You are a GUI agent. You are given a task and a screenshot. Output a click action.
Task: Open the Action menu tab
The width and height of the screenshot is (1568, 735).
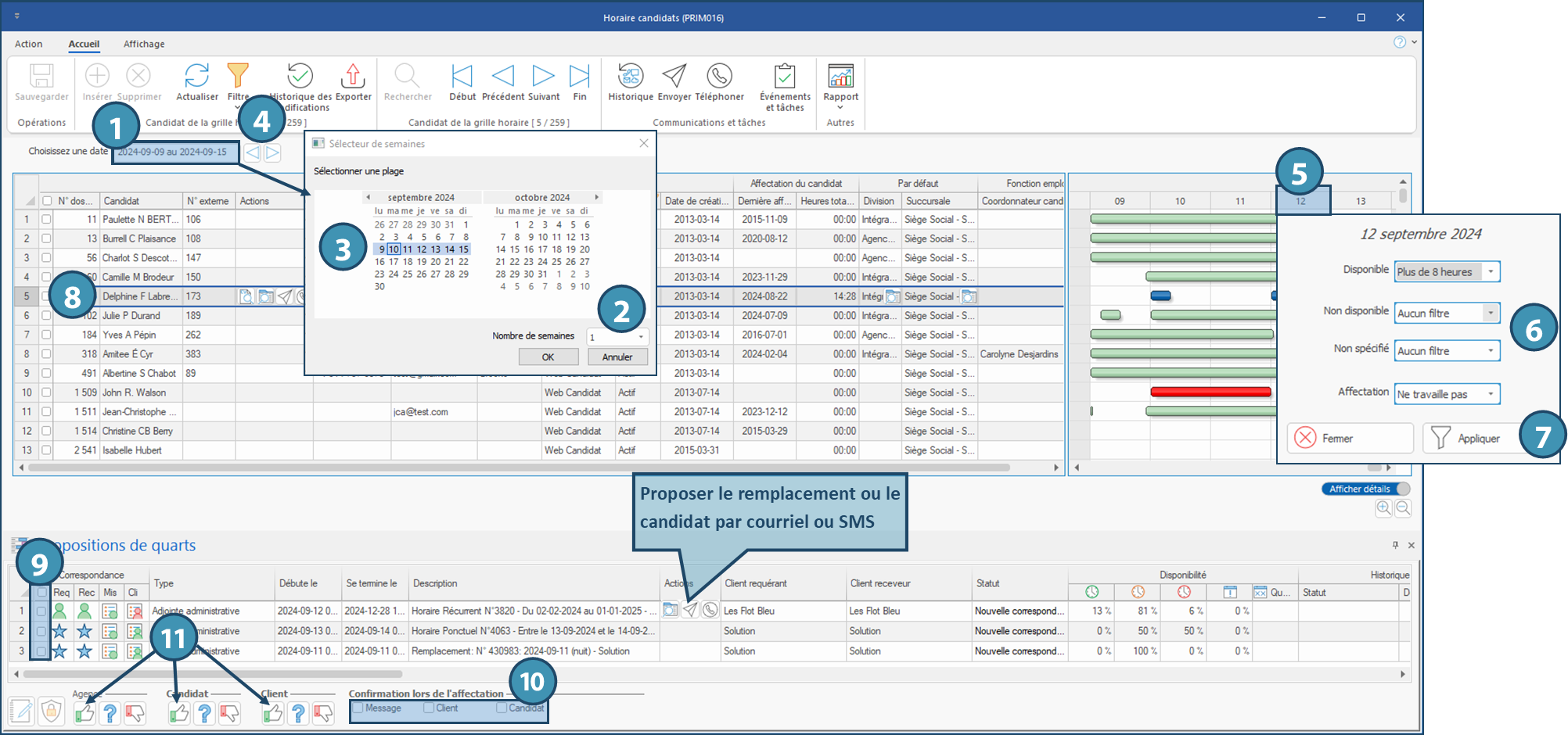pos(29,44)
